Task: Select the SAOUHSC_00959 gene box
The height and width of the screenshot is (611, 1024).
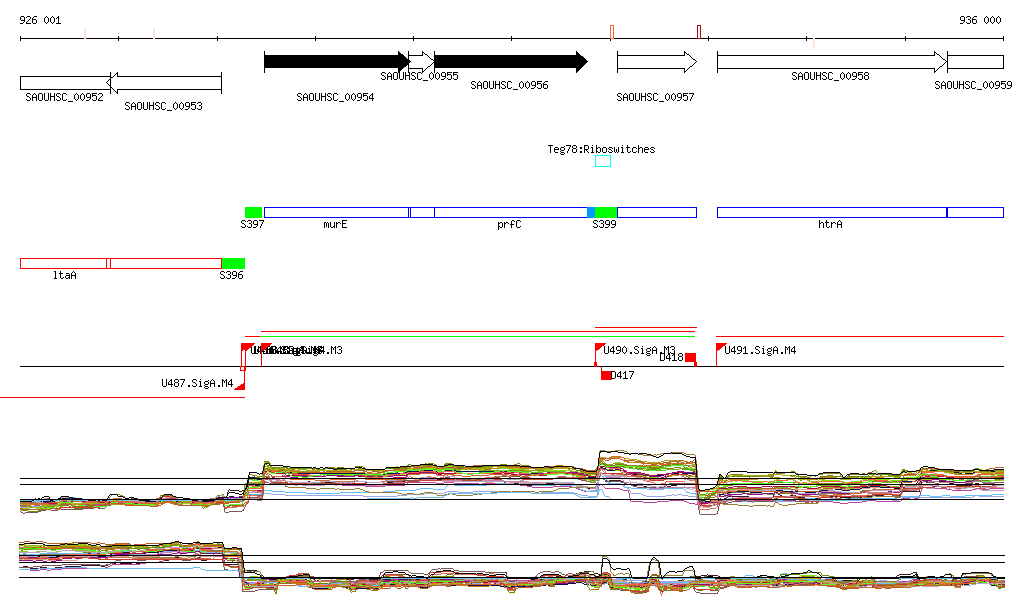Action: (975, 62)
